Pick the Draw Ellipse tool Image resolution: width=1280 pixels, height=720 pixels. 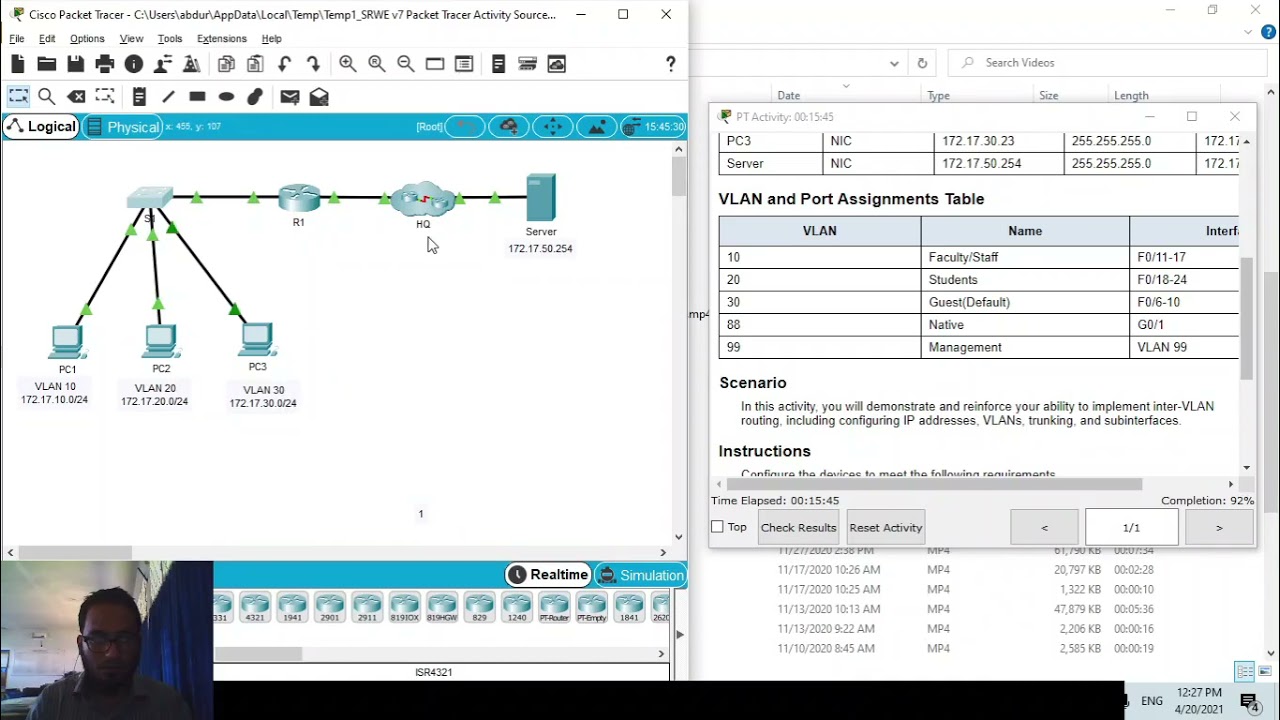(x=226, y=97)
